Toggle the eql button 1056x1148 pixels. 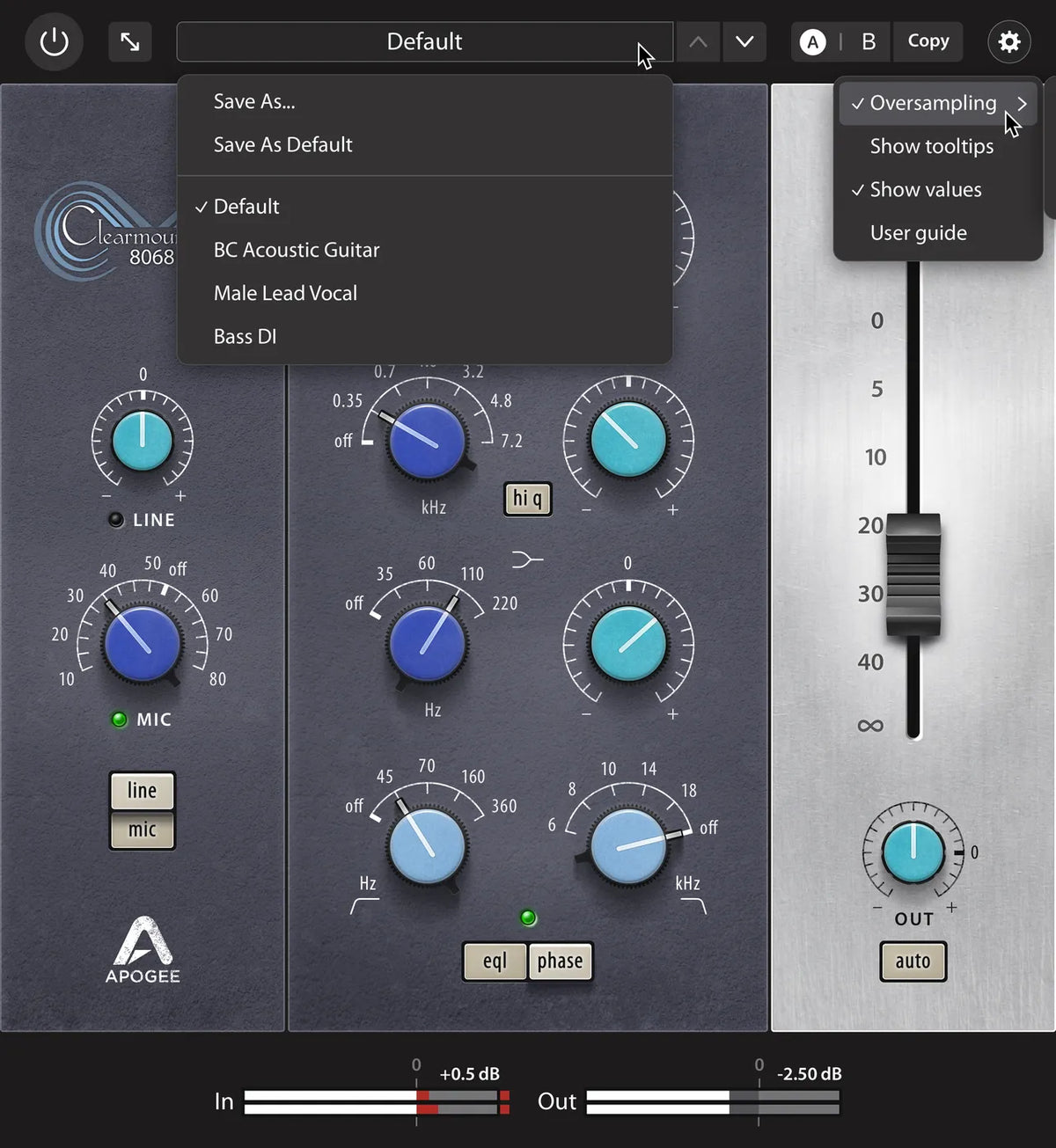[495, 962]
